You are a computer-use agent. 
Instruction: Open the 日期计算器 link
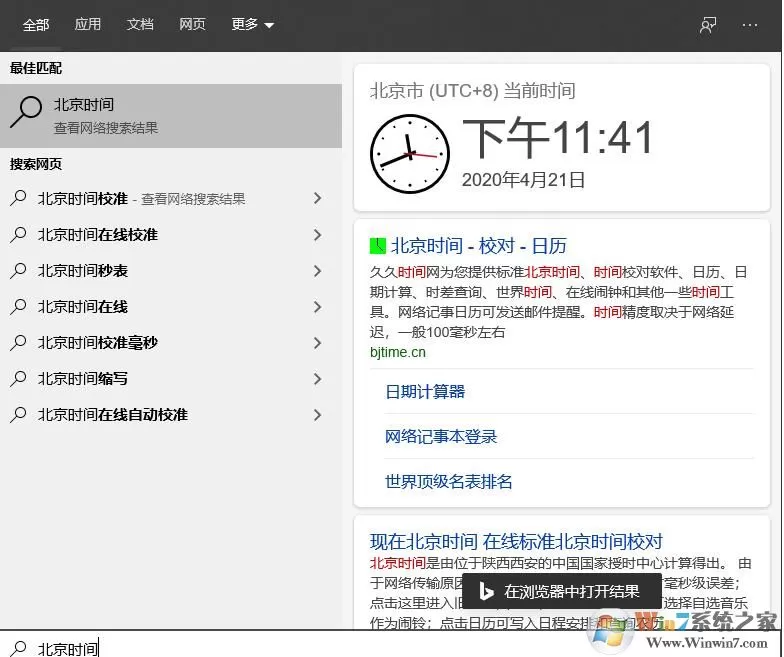(425, 392)
